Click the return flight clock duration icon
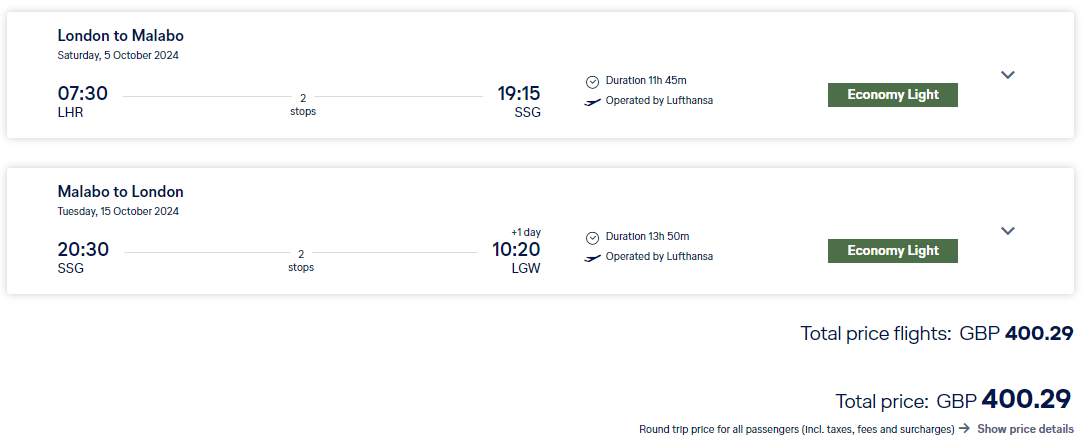This screenshot has height=444, width=1088. point(593,238)
